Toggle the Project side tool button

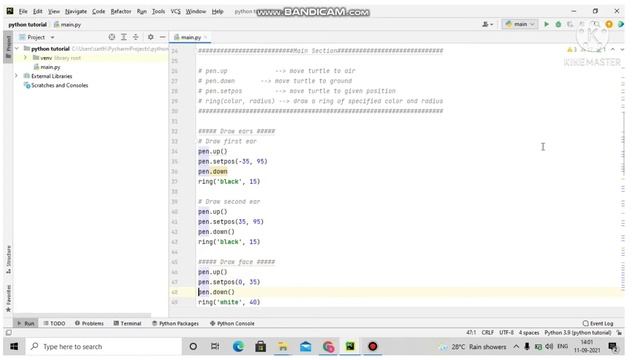point(8,48)
